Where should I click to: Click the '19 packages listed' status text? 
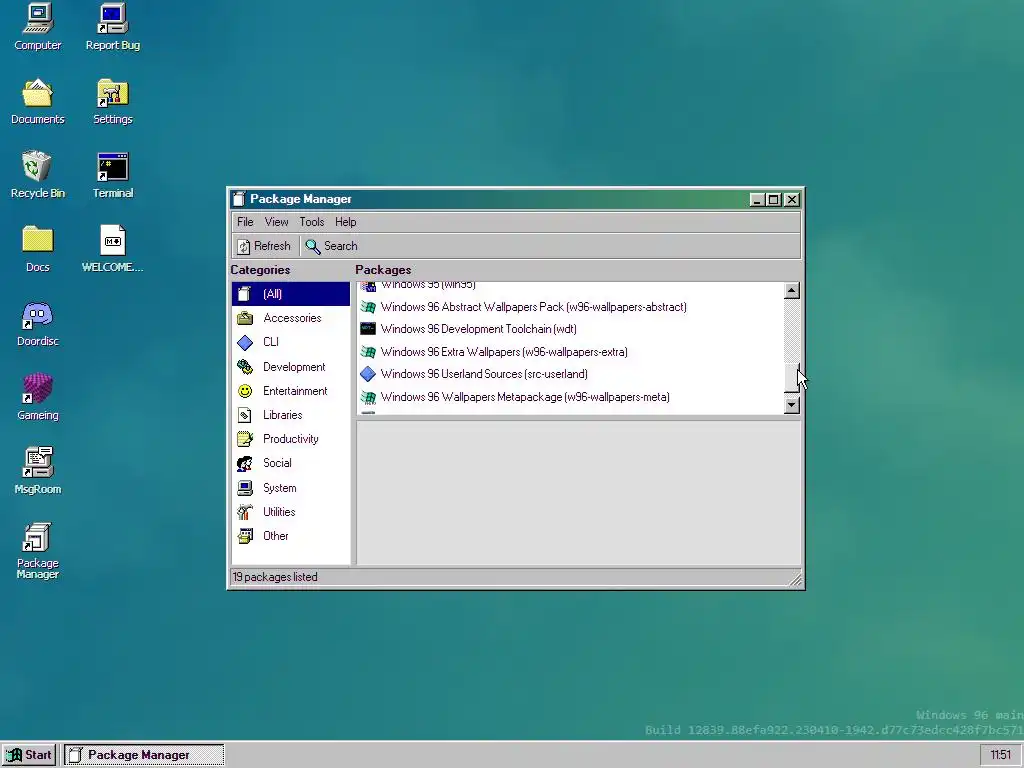point(275,577)
